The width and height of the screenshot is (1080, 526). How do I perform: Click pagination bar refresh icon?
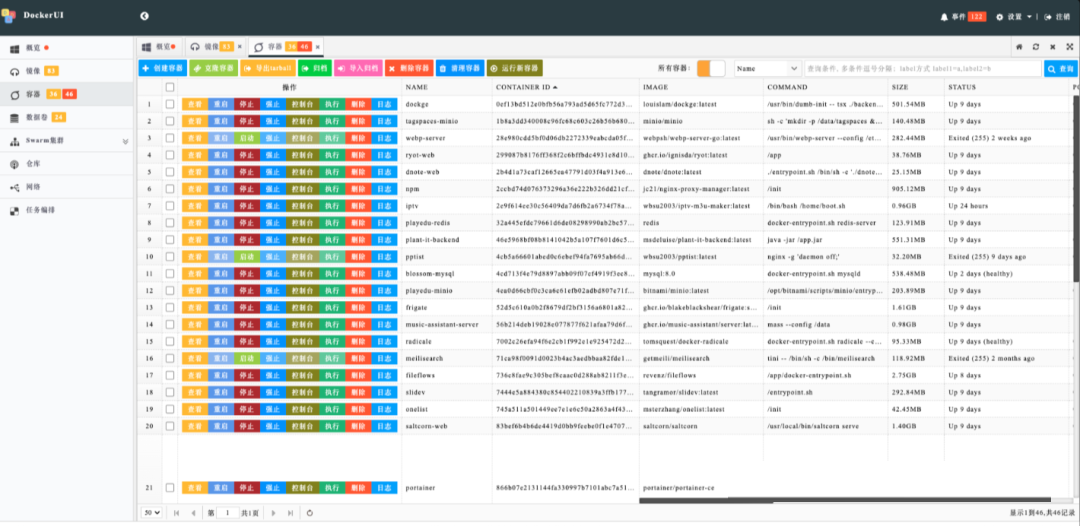pyautogui.click(x=310, y=513)
